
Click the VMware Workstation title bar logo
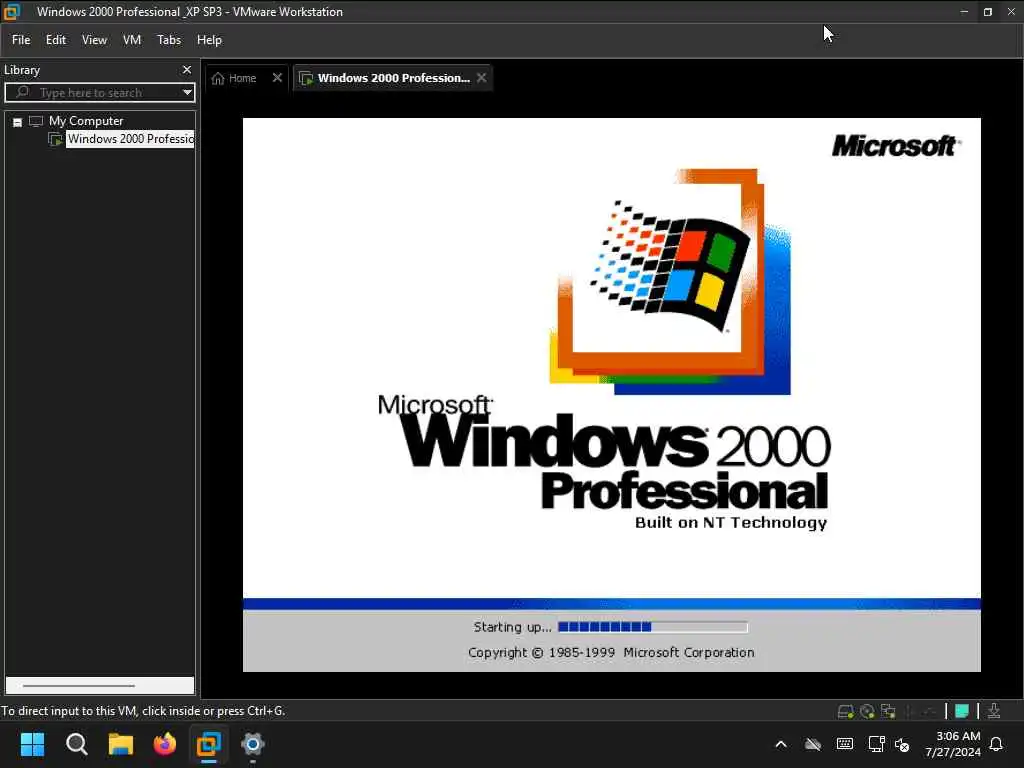[x=11, y=11]
